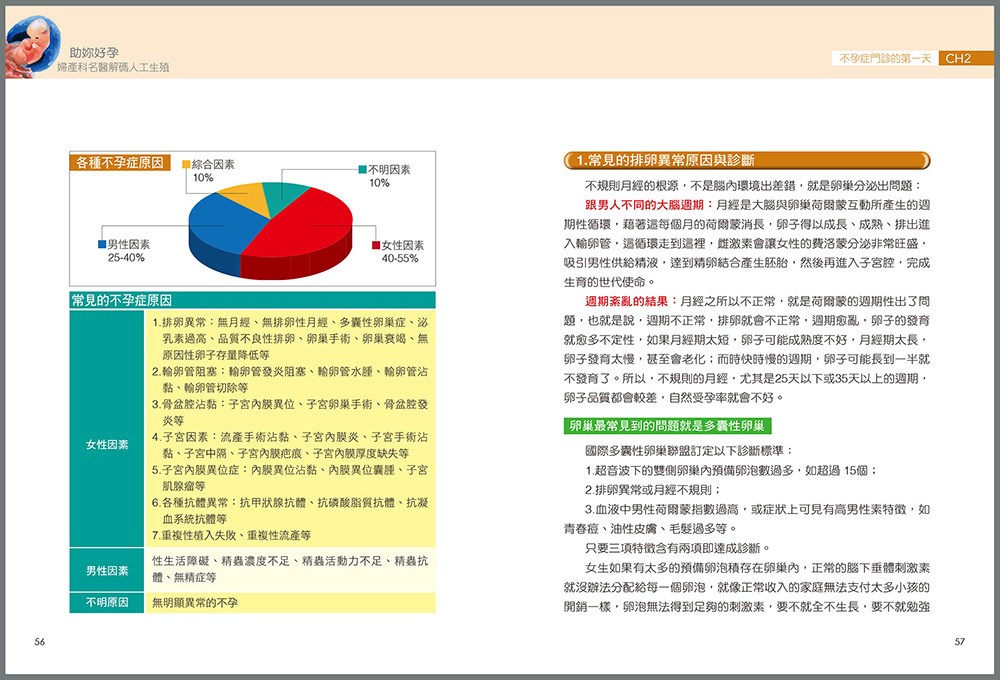The image size is (1000, 680).
Task: Click the criterion starting "3.血液中男性荷爾蒙指數過高"
Action: 747,519
